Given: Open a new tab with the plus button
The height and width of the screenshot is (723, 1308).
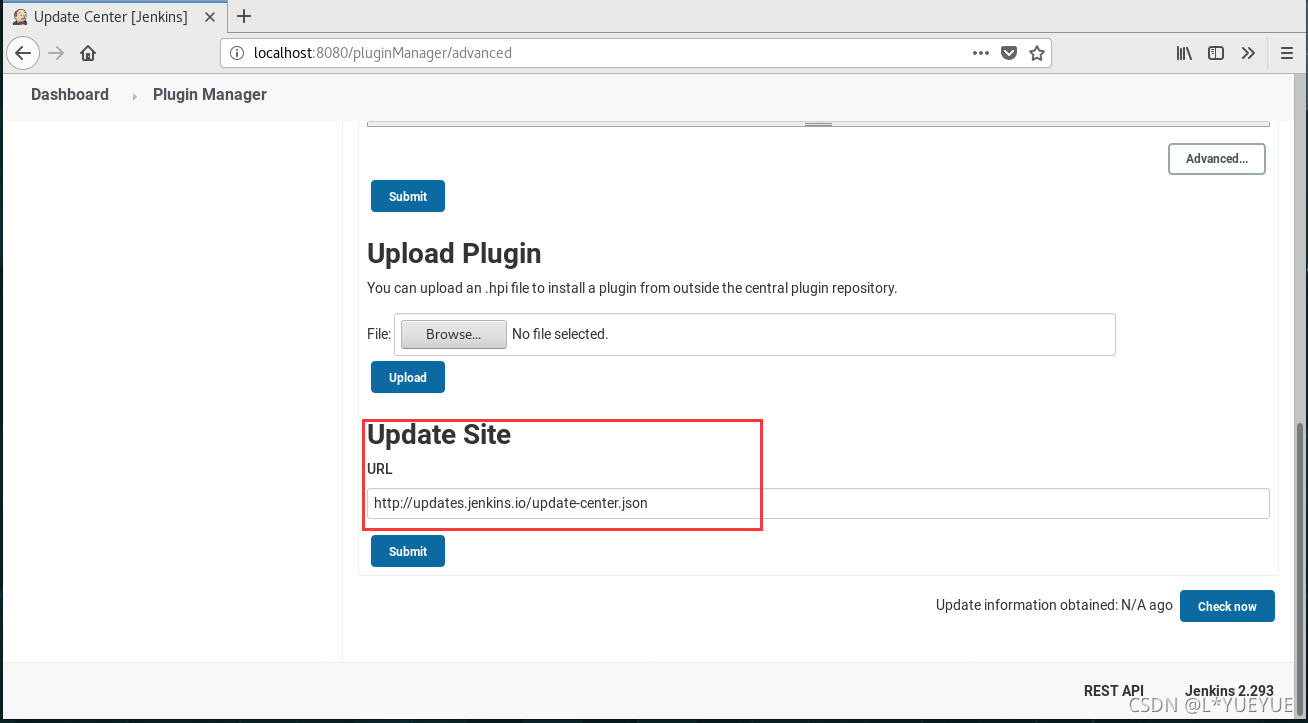Looking at the screenshot, I should (x=244, y=16).
